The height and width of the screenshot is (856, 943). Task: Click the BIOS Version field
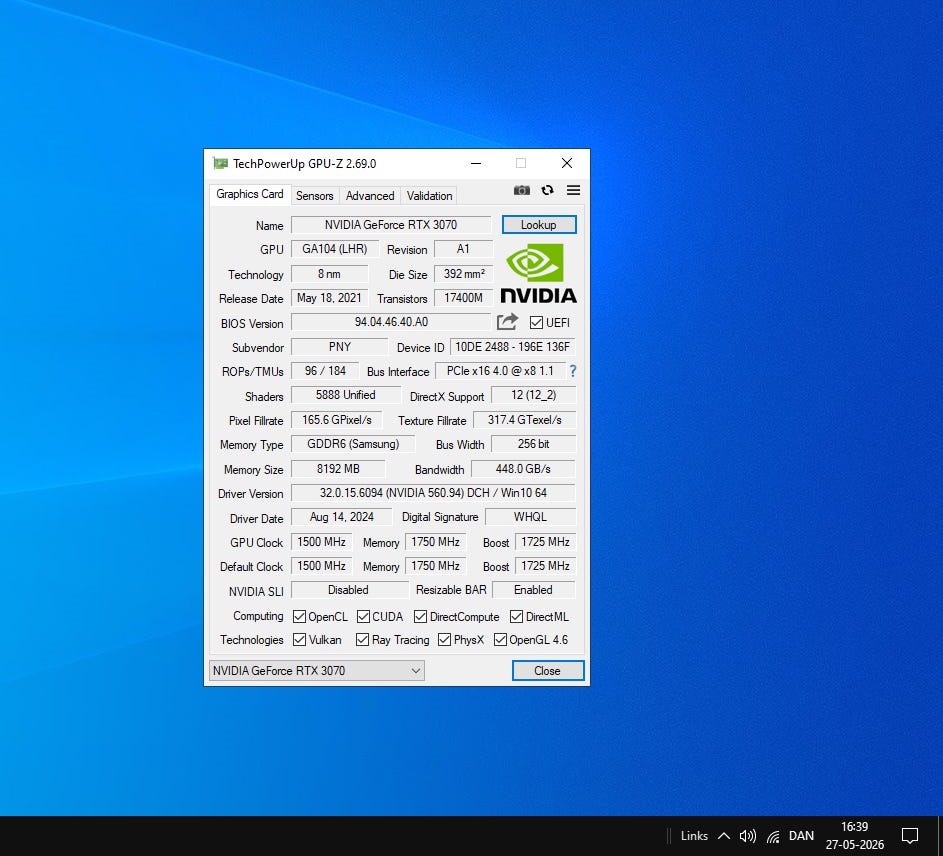tap(391, 322)
